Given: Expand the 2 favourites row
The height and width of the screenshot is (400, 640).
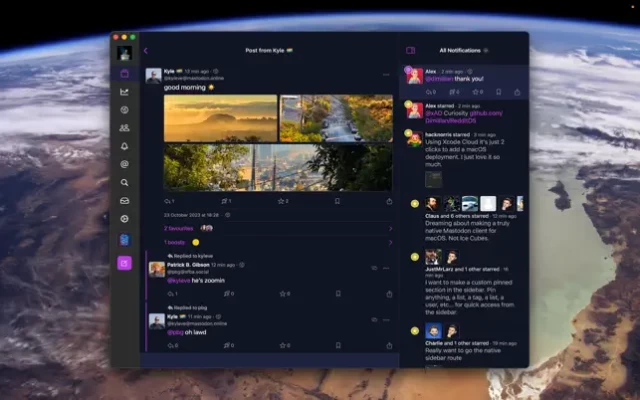Looking at the screenshot, I should pyautogui.click(x=270, y=228).
